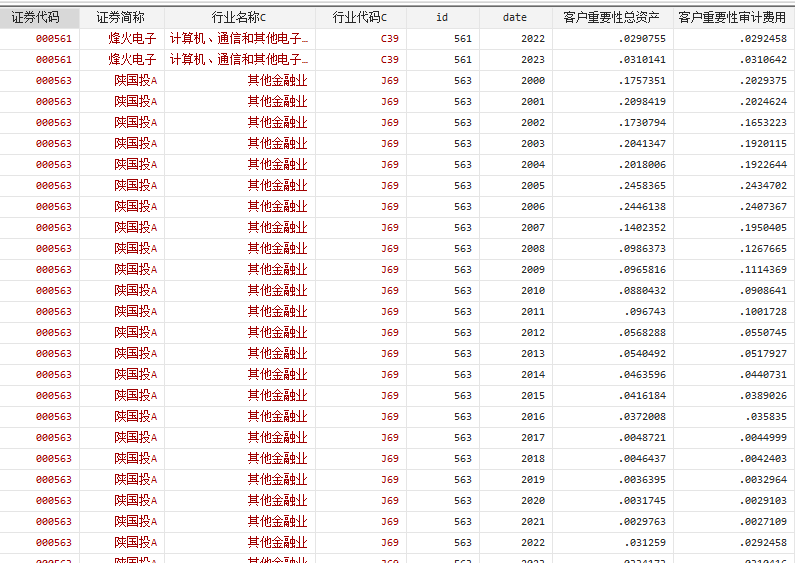
Task: Select the 证券简称 column header
Action: point(121,17)
